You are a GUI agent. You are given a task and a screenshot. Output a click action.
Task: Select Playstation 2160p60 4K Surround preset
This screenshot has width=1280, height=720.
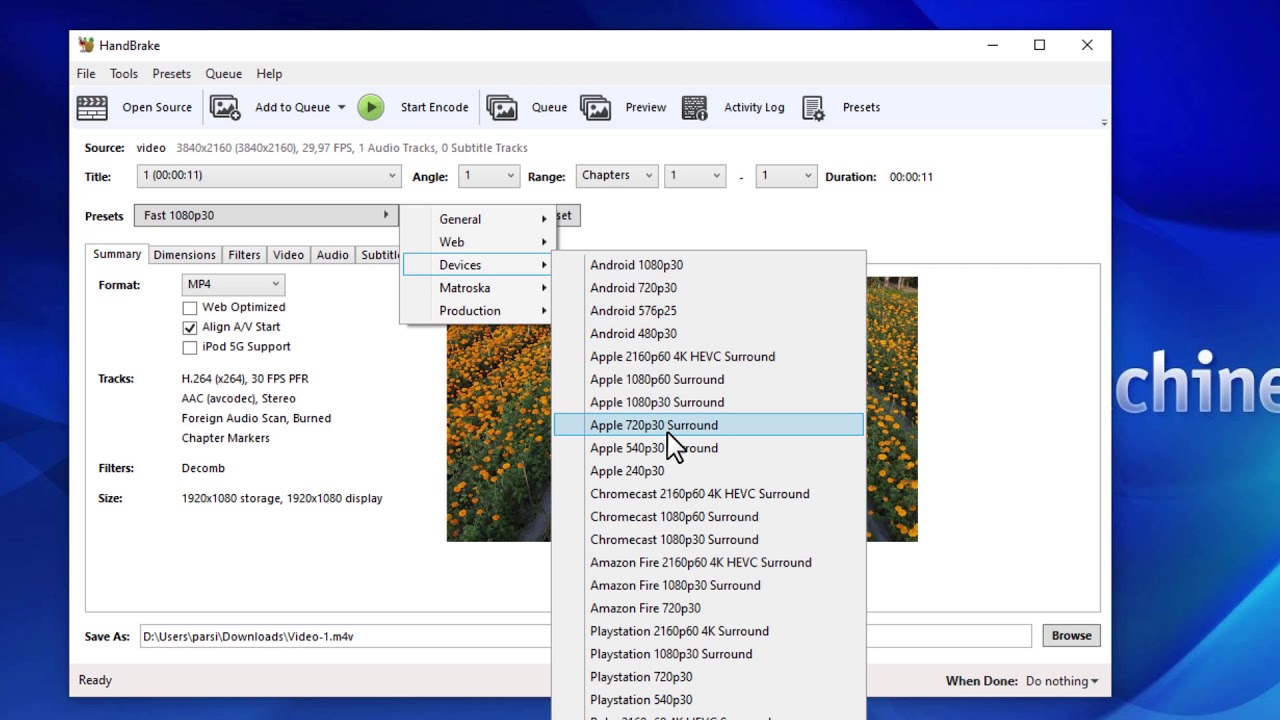tap(708, 631)
